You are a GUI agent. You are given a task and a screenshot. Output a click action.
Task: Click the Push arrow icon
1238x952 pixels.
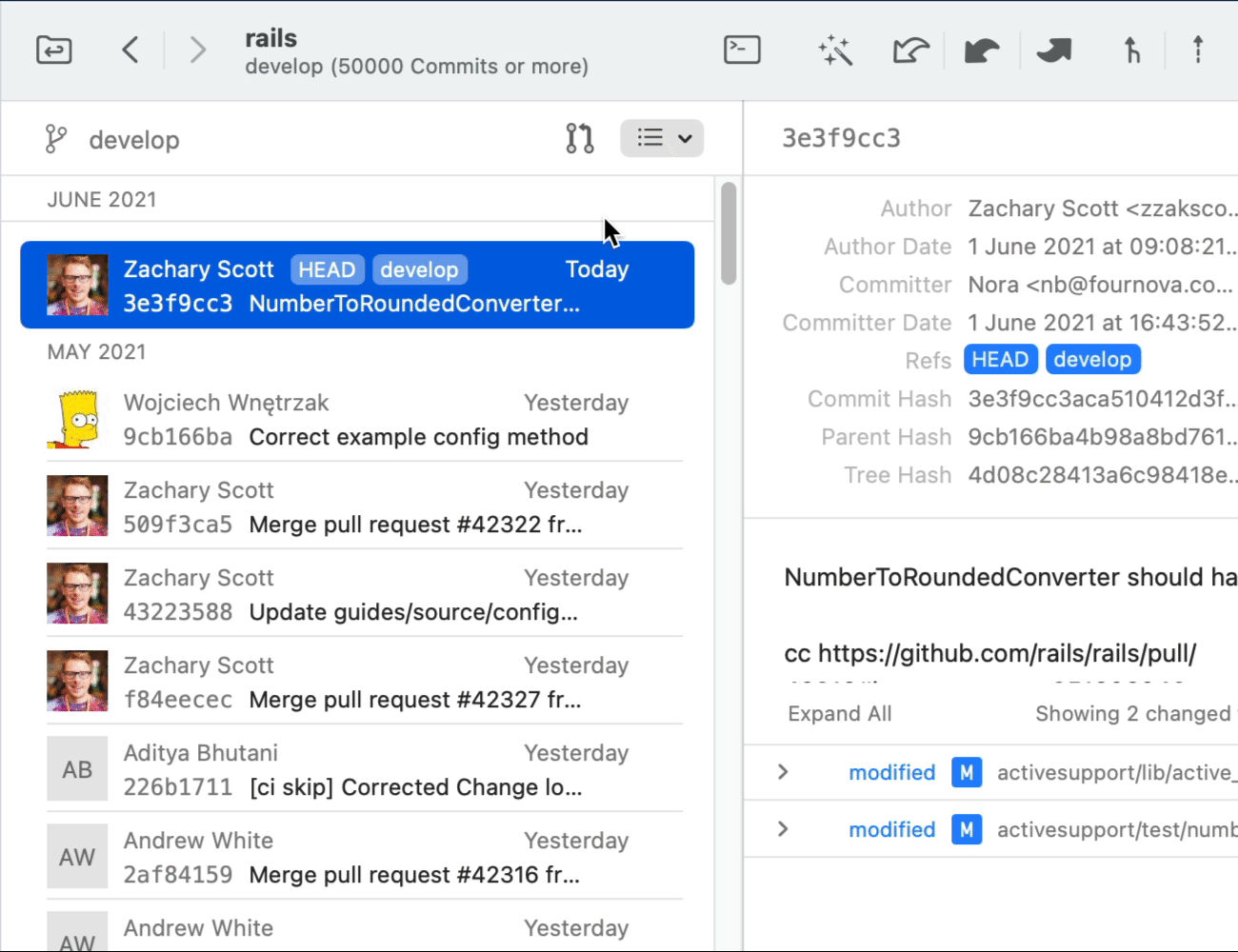pyautogui.click(x=1054, y=50)
